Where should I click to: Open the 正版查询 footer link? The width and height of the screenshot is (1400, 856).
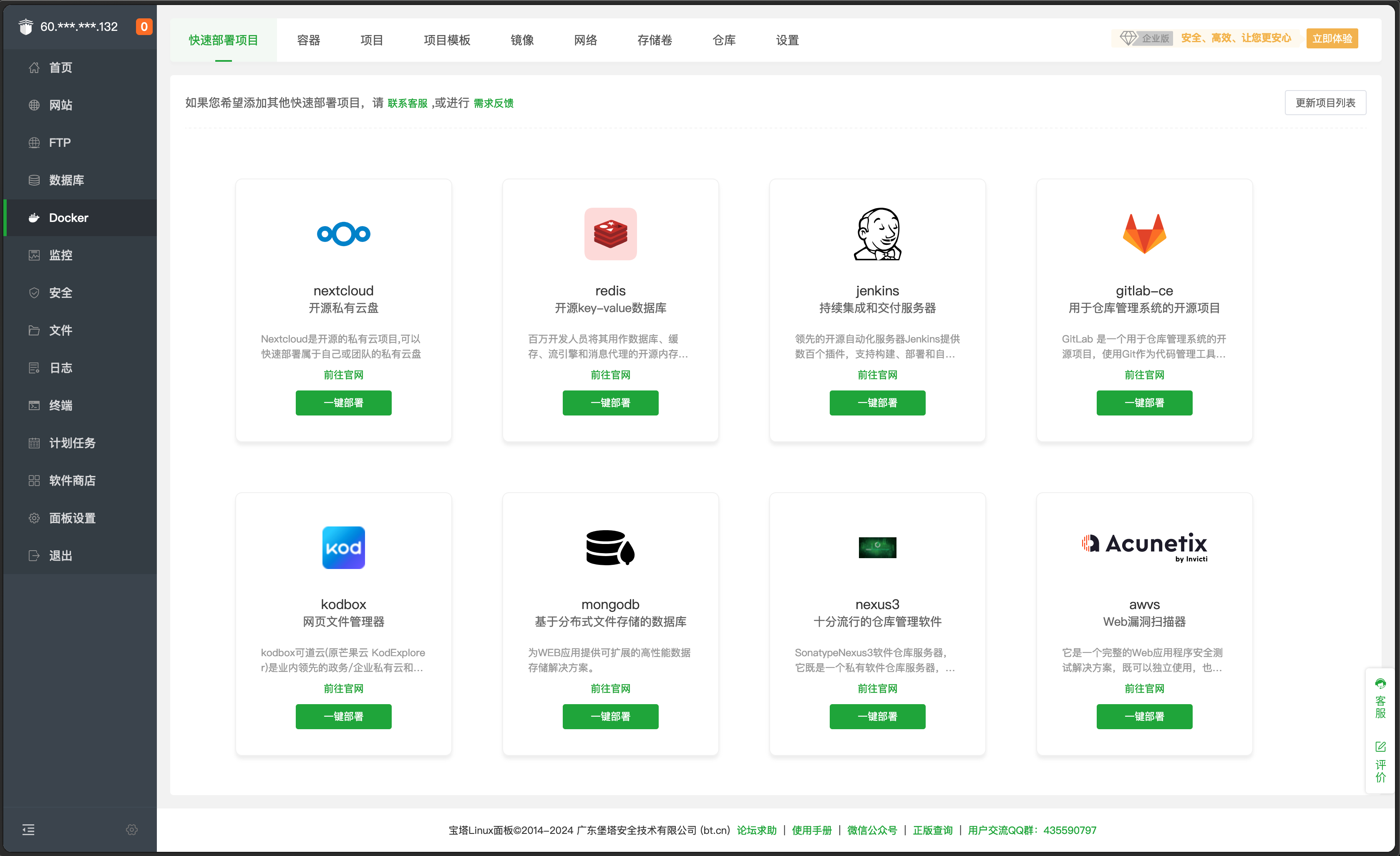[932, 830]
